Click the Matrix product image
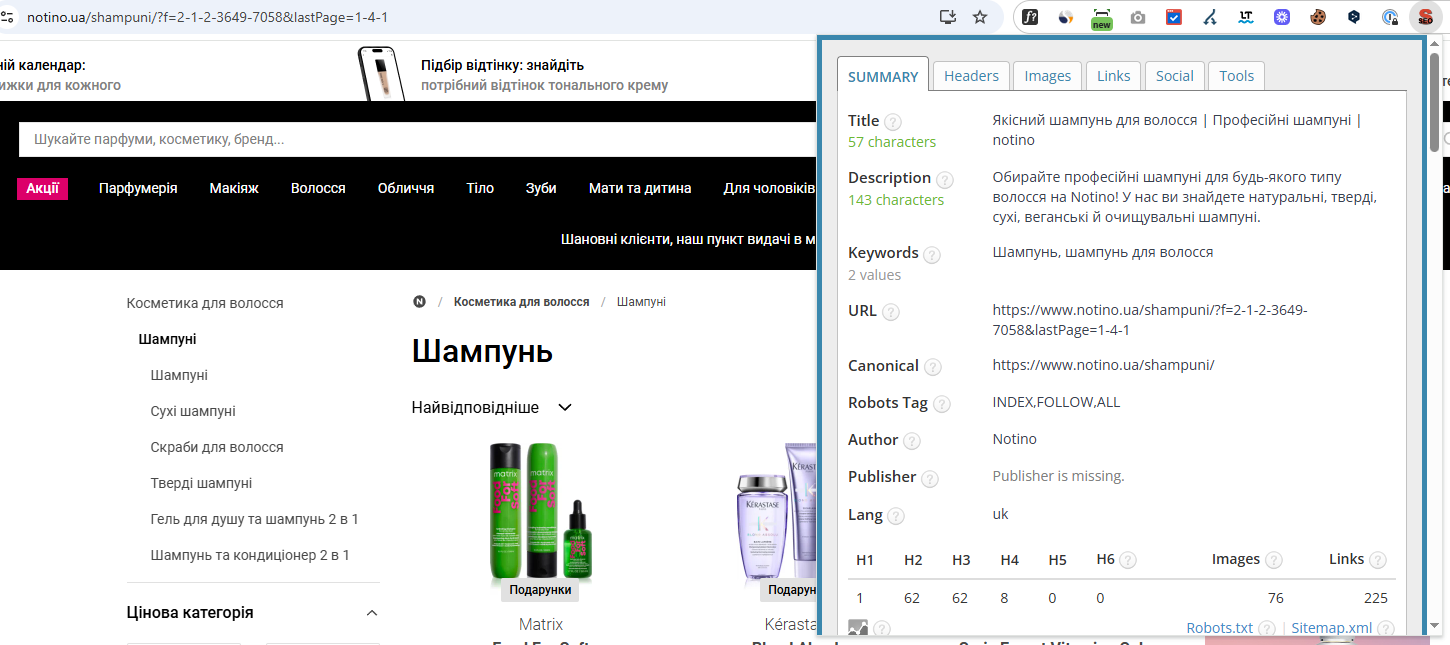Viewport: 1450px width, 645px height. [540, 510]
